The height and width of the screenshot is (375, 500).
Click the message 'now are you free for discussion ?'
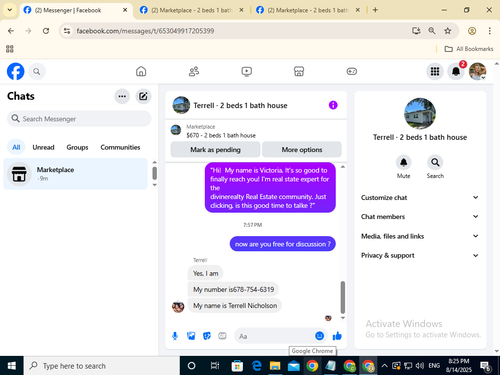[283, 244]
